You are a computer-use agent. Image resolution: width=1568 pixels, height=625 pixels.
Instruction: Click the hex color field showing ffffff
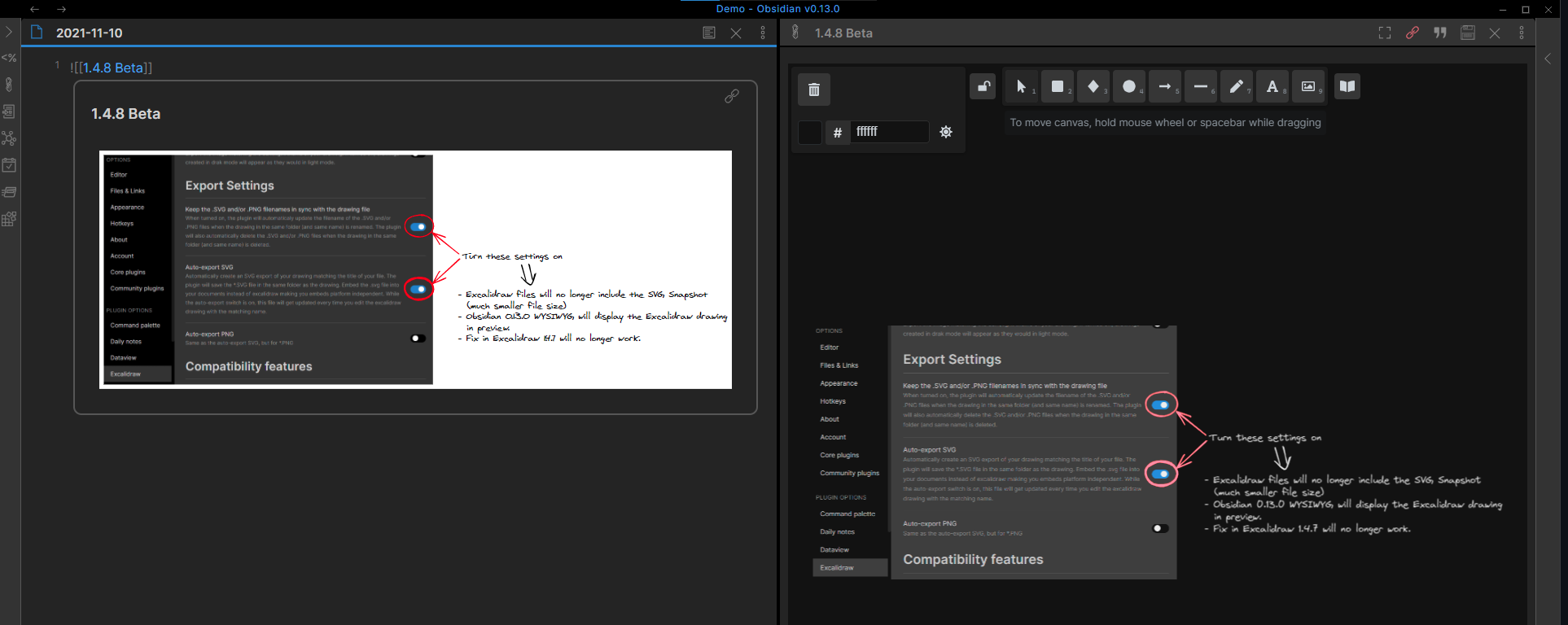[x=889, y=132]
